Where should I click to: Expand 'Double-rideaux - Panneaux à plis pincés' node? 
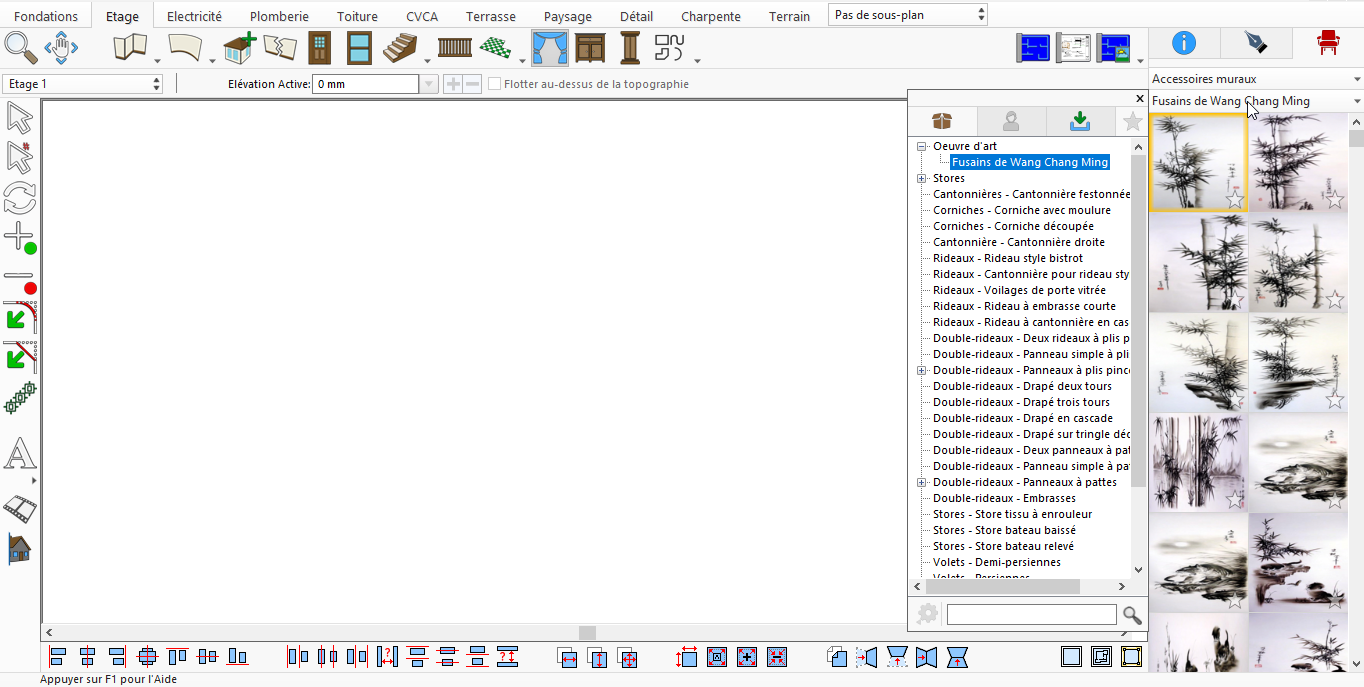click(921, 370)
